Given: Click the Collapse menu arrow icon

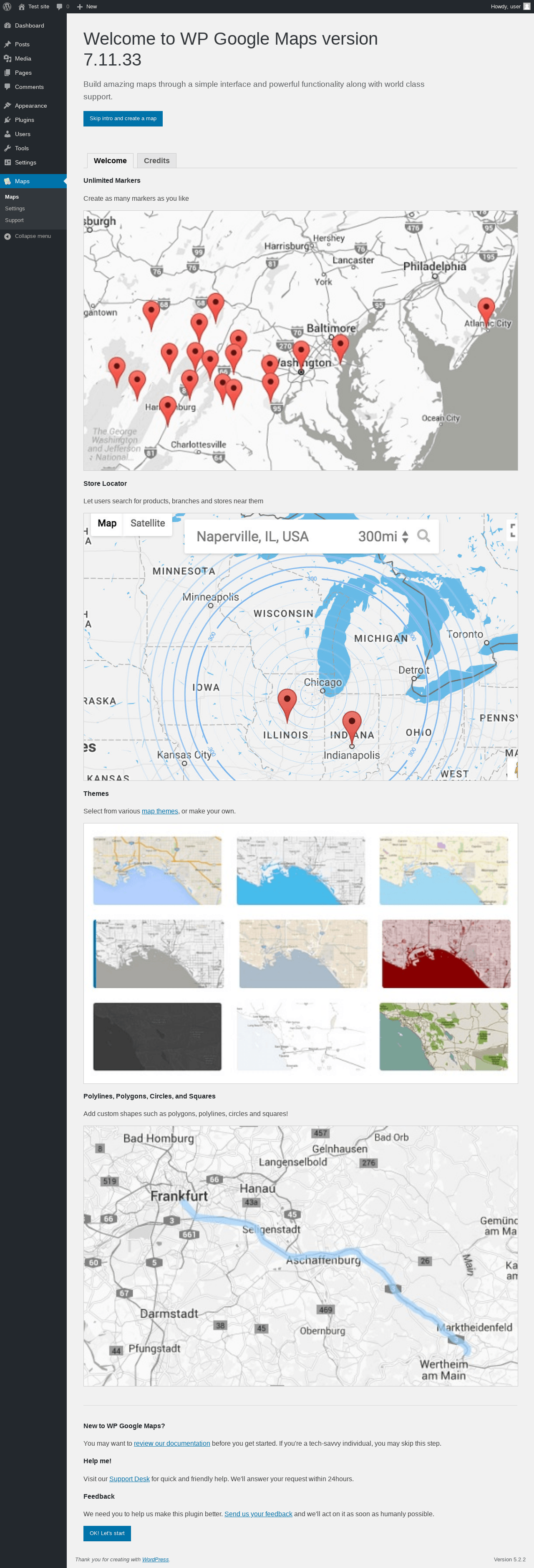Looking at the screenshot, I should click(7, 236).
